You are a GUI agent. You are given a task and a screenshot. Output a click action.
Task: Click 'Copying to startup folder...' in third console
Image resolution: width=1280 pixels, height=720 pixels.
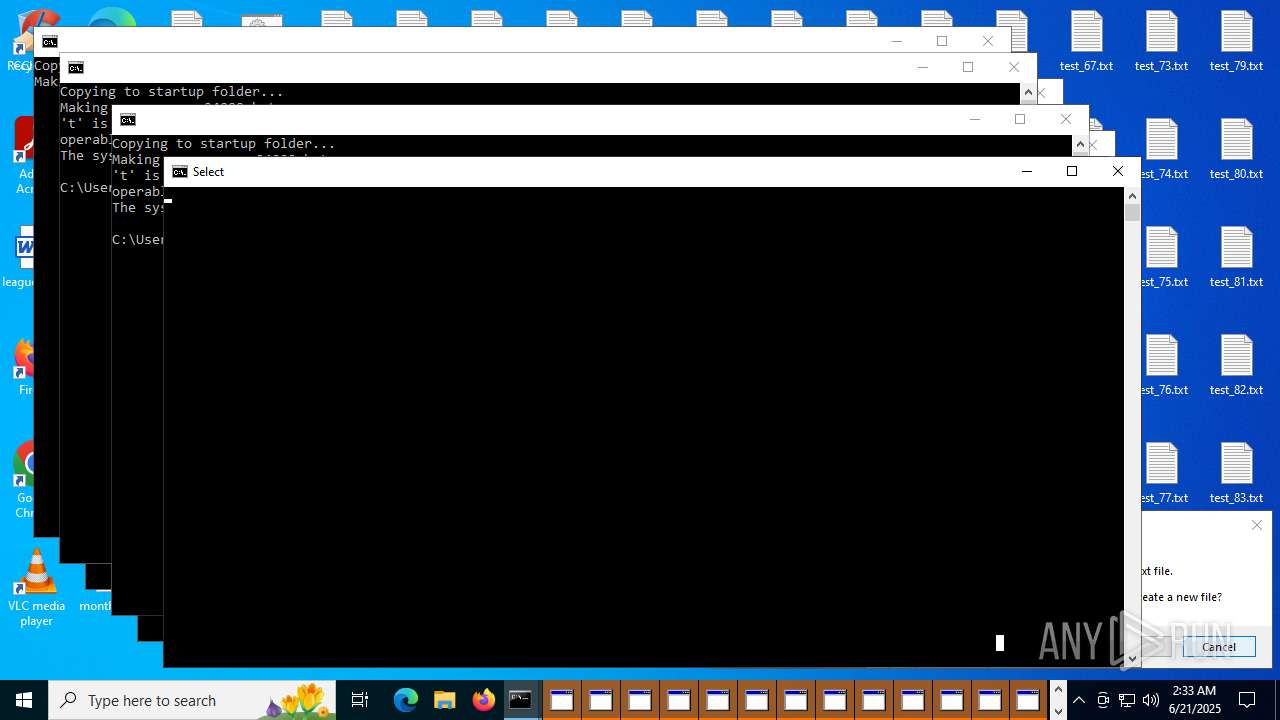pyautogui.click(x=224, y=144)
